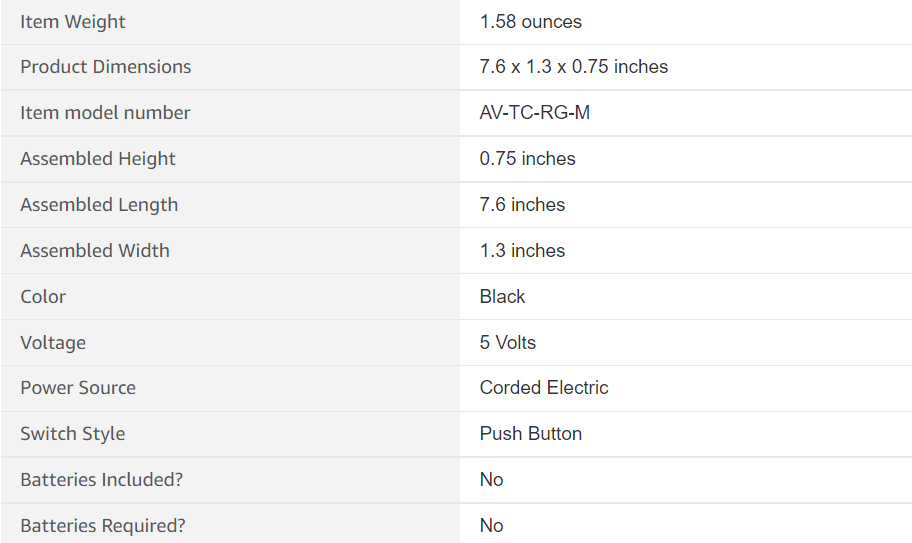This screenshot has width=912, height=543.
Task: Select the Corded Electric power source value
Action: click(544, 388)
